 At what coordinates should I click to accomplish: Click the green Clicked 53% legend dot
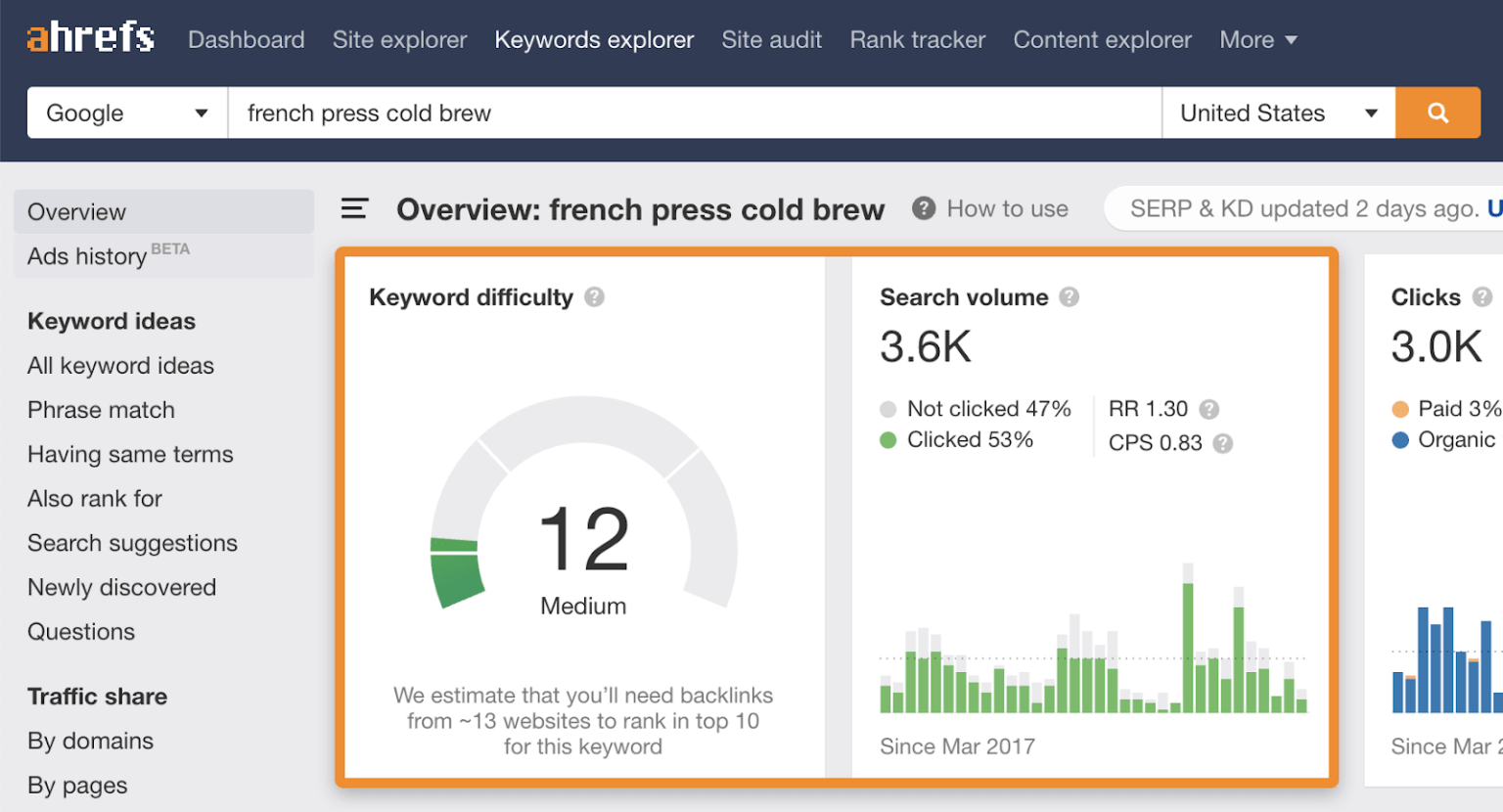coord(888,440)
